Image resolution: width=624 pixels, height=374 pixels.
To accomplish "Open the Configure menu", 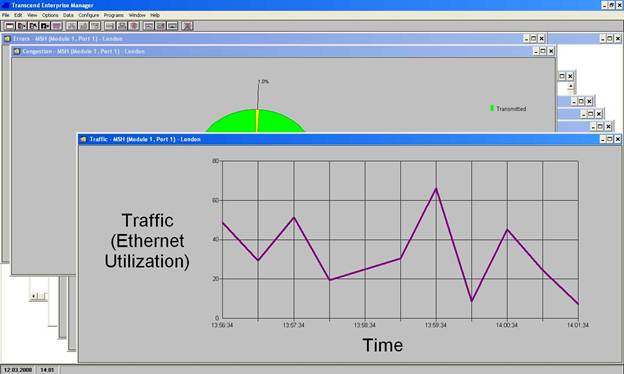I will (89, 15).
